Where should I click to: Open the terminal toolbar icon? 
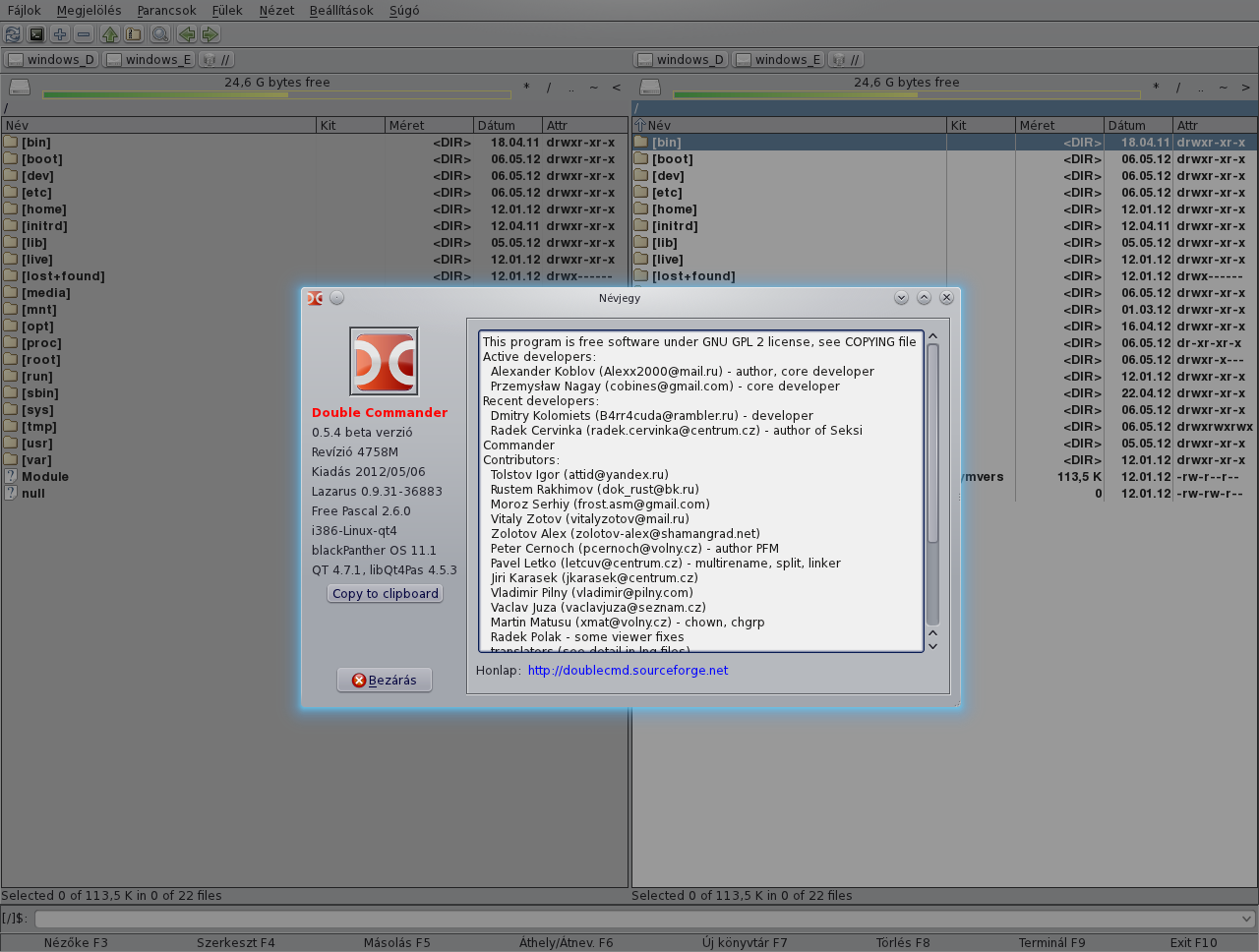click(36, 34)
